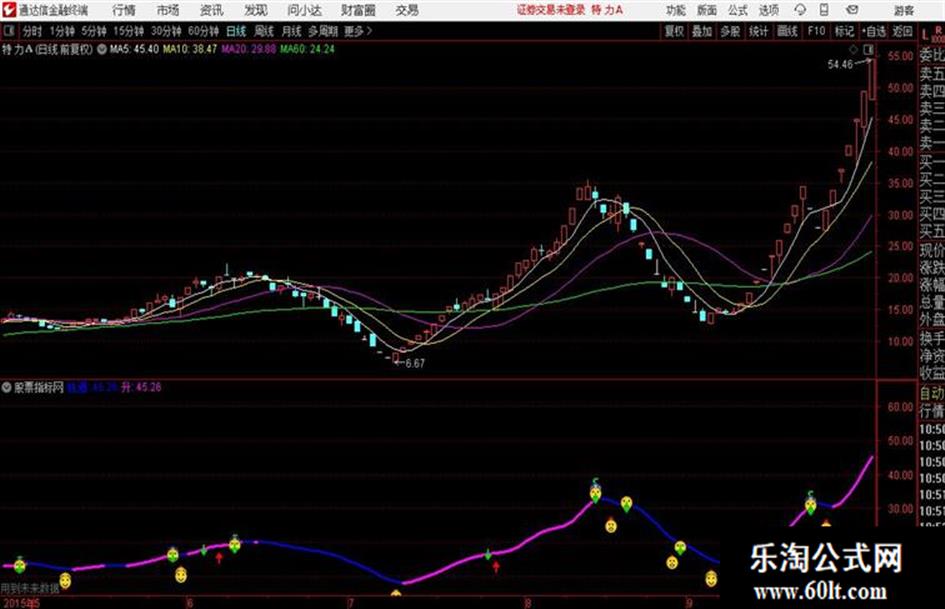The width and height of the screenshot is (945, 609).
Task: Click the 通达信 red logo icon
Action: point(9,10)
